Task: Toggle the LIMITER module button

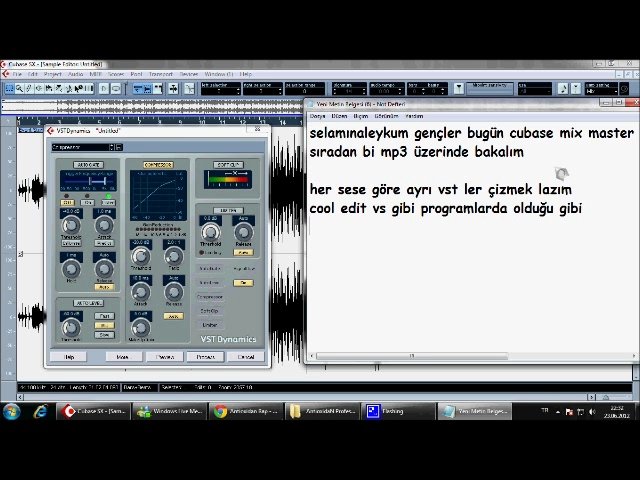Action: click(228, 211)
